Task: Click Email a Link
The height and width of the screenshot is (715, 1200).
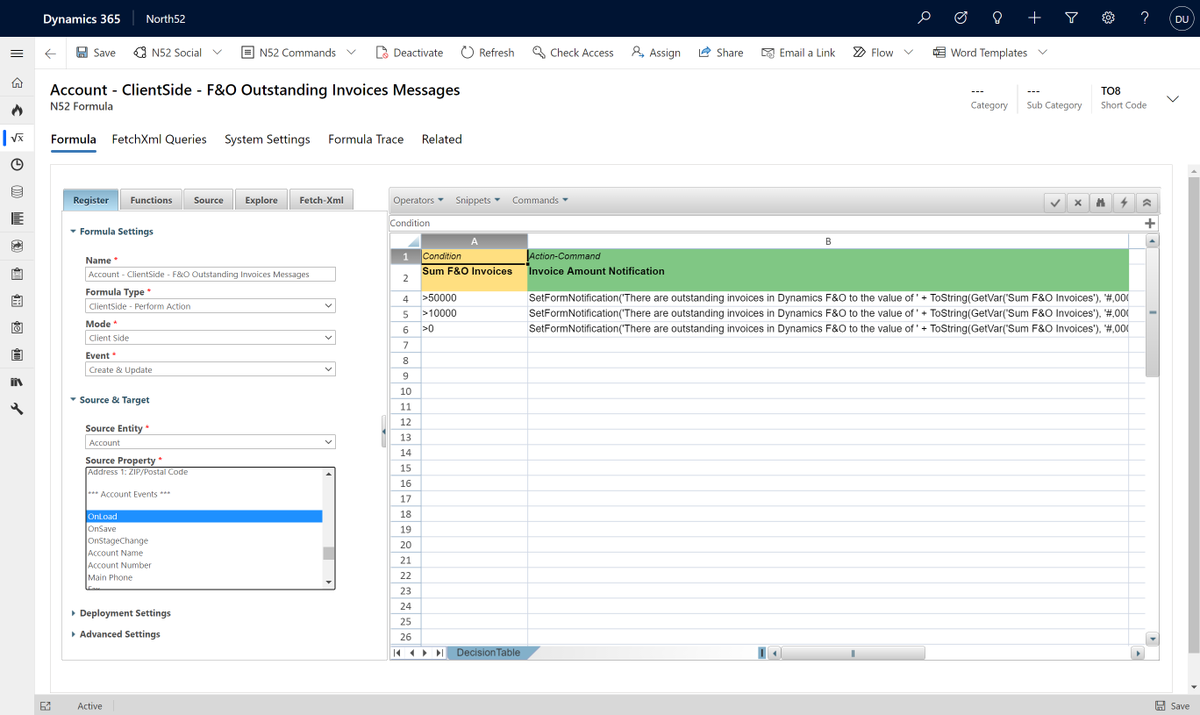Action: [798, 53]
